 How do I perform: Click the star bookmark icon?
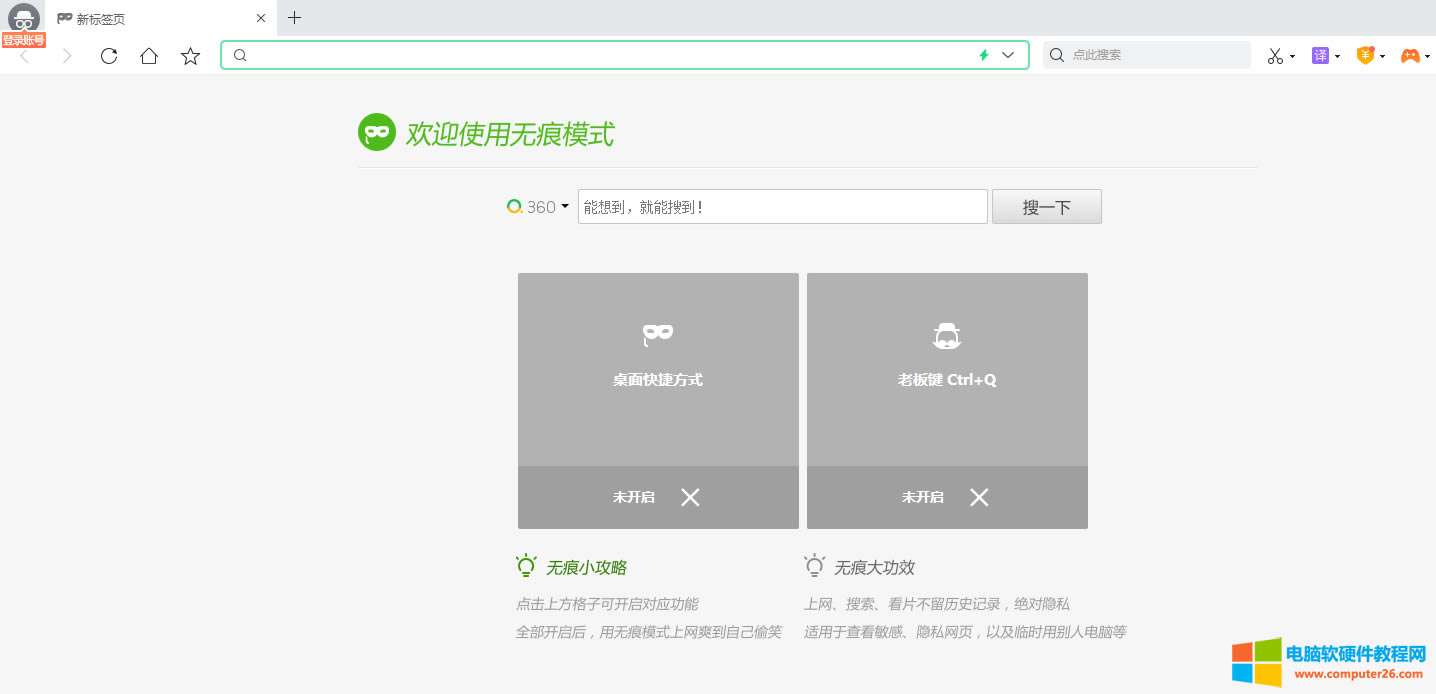tap(190, 56)
